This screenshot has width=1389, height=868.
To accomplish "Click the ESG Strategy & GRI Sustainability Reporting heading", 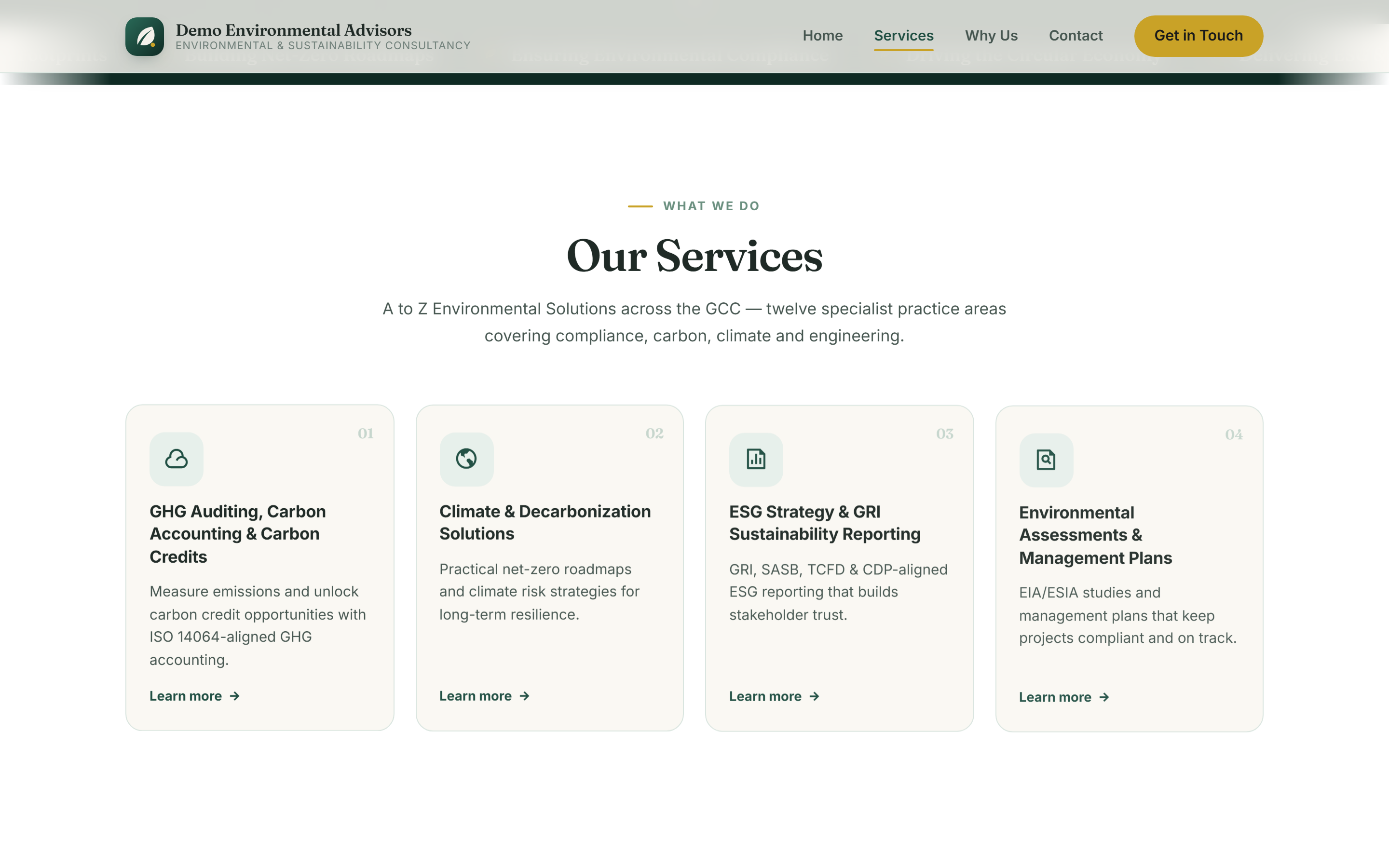I will click(x=824, y=523).
